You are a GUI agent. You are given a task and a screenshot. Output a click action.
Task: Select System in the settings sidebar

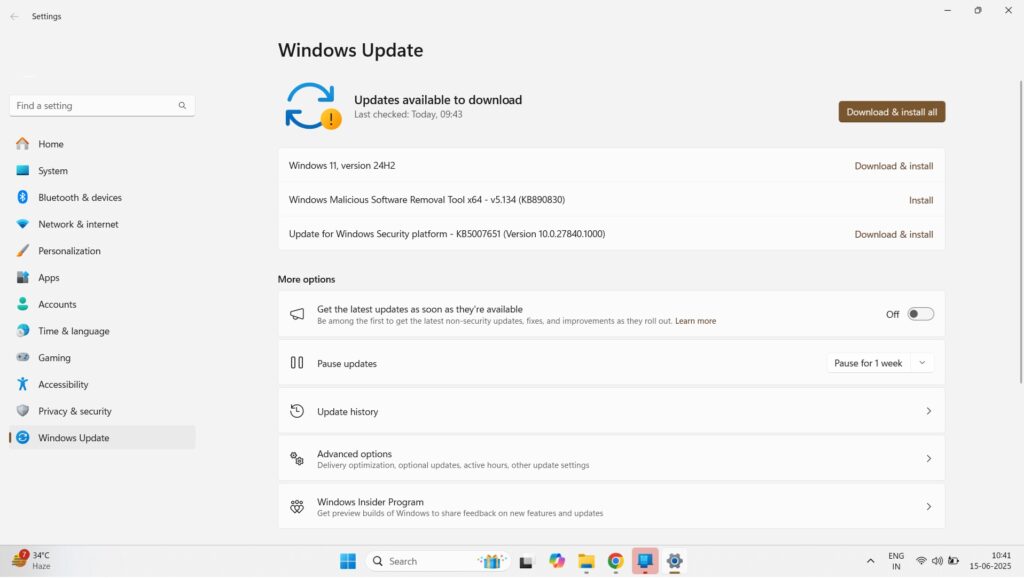tap(103, 170)
